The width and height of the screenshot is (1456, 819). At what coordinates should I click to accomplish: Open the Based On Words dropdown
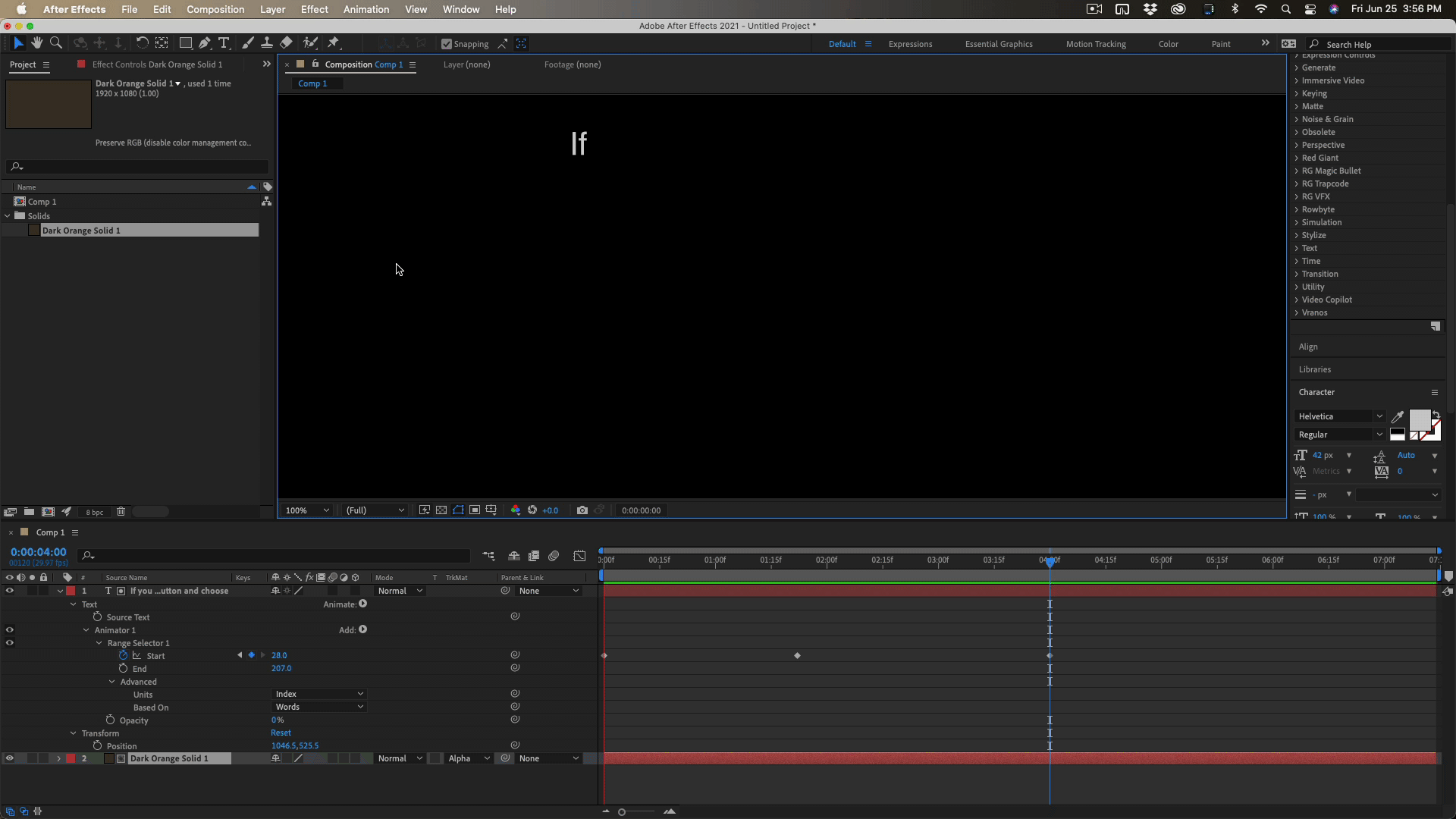[x=318, y=707]
